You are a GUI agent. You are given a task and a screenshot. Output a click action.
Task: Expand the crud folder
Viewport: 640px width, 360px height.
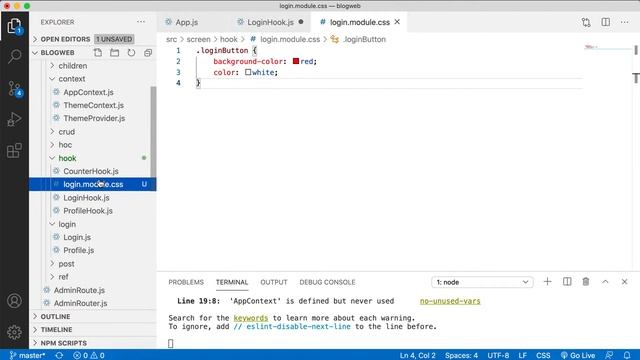coord(66,132)
